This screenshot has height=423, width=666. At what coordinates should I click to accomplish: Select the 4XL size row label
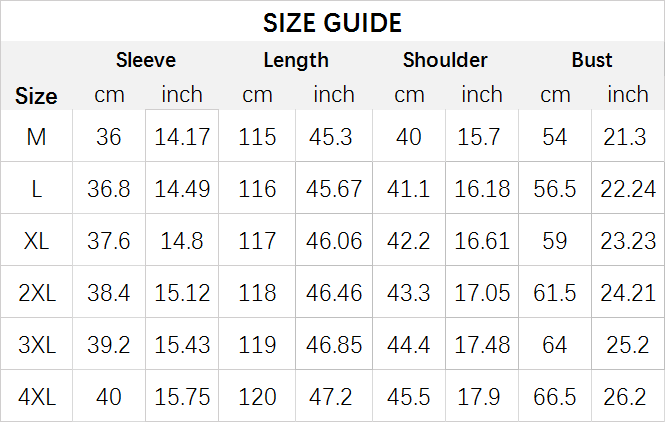(x=37, y=397)
